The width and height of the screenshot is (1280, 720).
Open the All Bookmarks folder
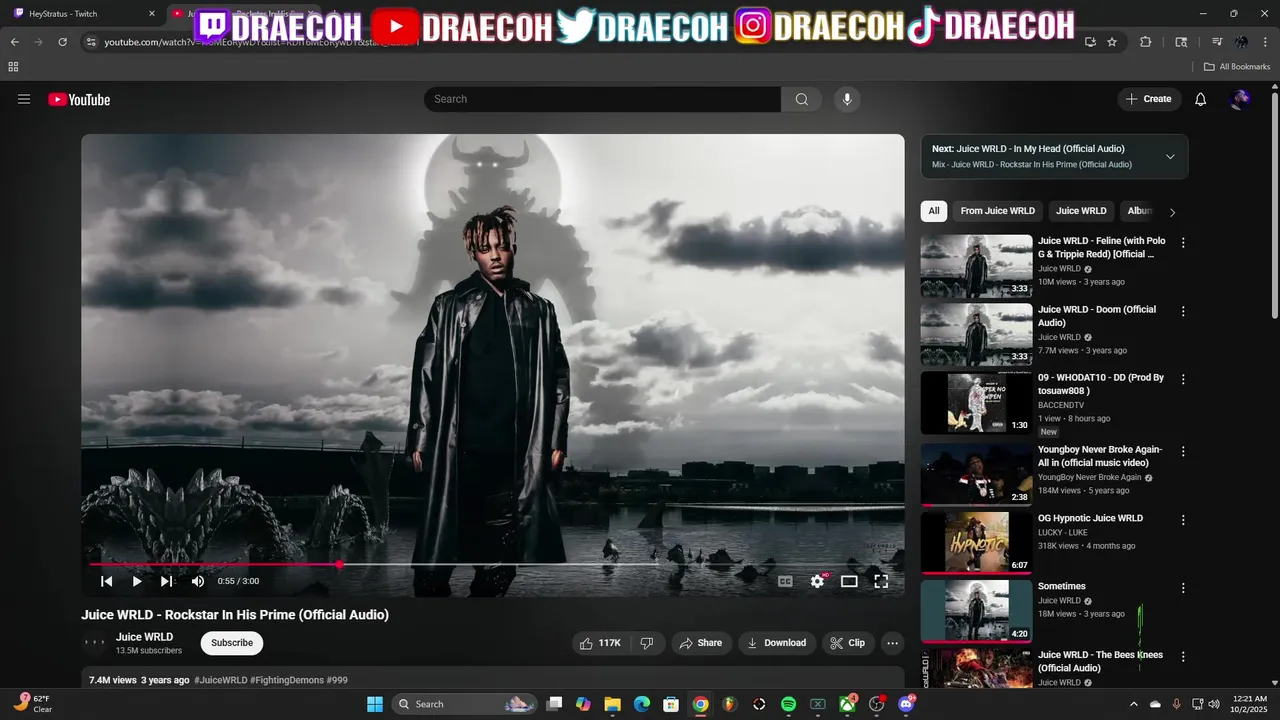pos(1237,67)
